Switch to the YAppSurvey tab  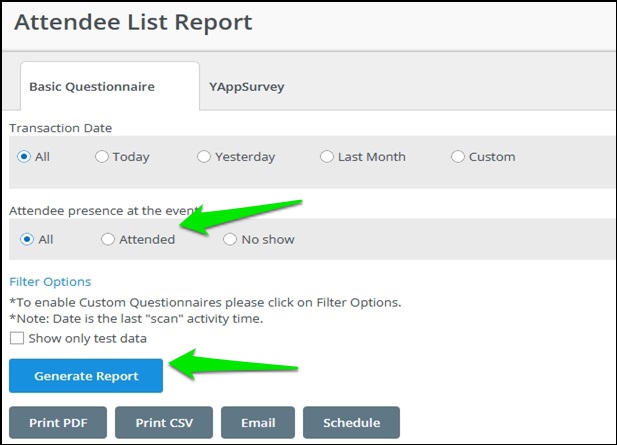(x=246, y=87)
